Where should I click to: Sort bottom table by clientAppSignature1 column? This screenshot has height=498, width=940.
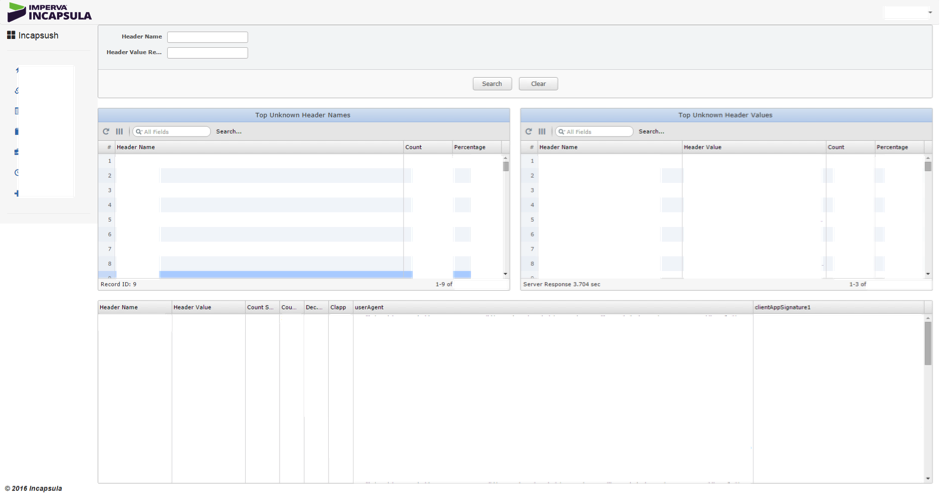[x=838, y=307]
